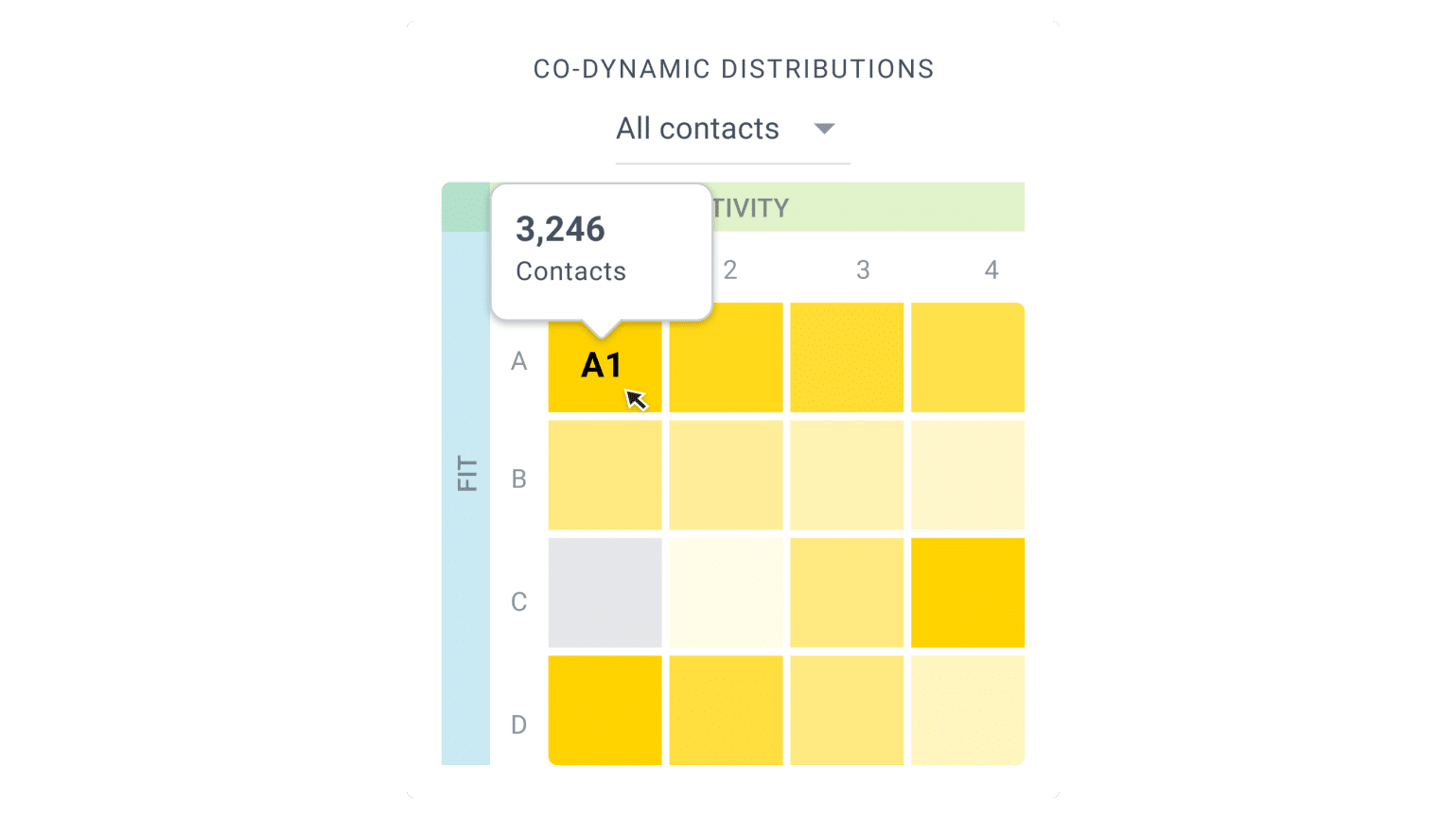Image resolution: width=1456 pixels, height=819 pixels.
Task: Select the pale D4 grid cell
Action: tap(967, 709)
